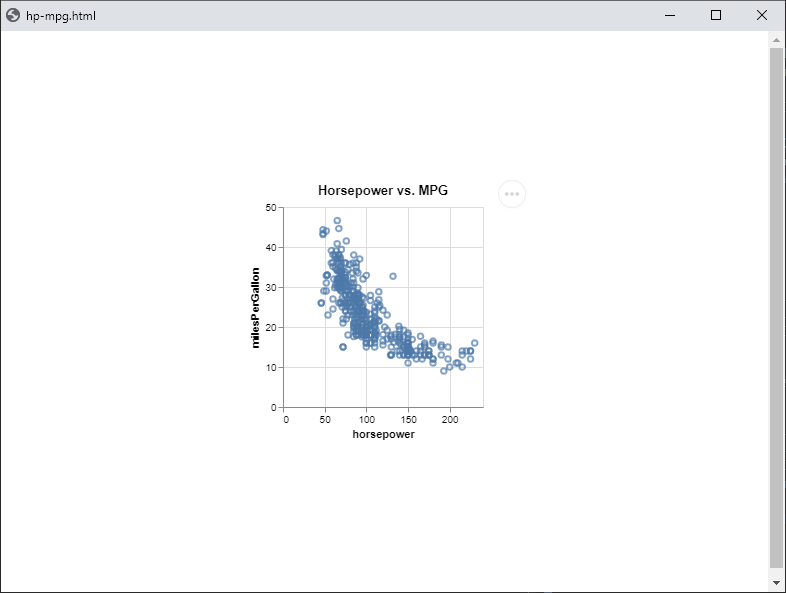786x593 pixels.
Task: Minimize the hp-mpg.html window
Action: pos(669,15)
